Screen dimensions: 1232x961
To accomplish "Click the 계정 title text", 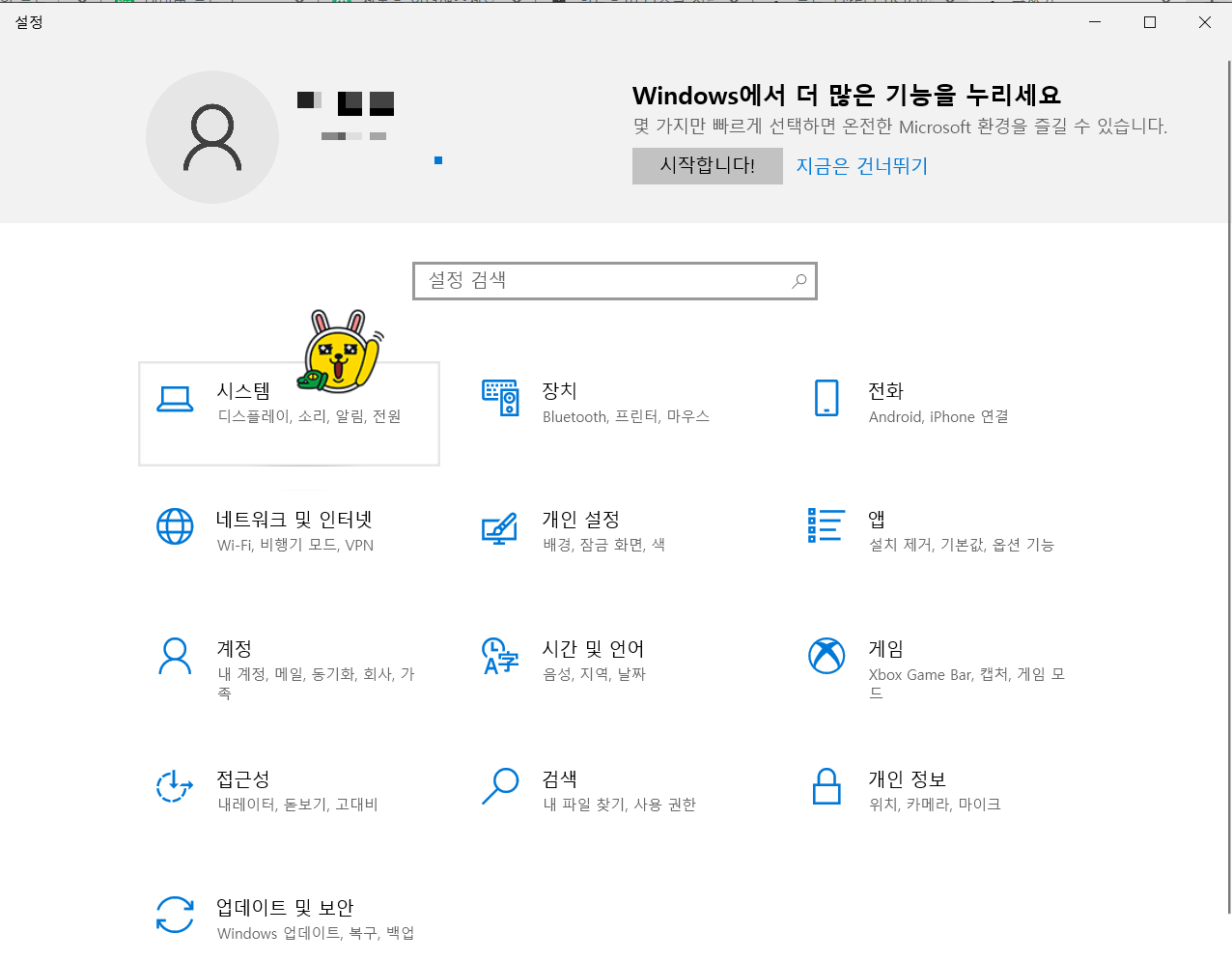I will click(x=235, y=649).
